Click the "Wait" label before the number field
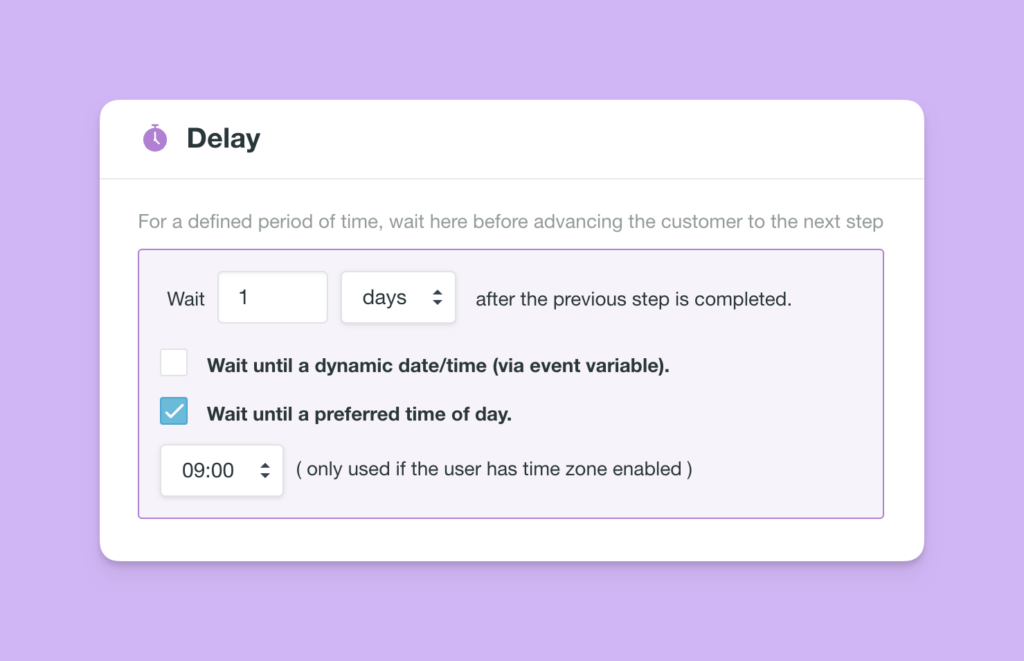Screen dimensions: 1024x661 (186, 299)
